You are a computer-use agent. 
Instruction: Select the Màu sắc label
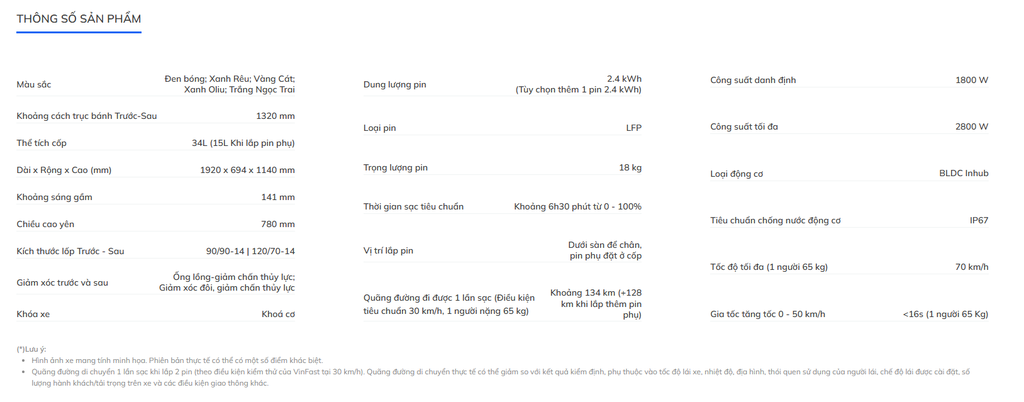tap(34, 84)
